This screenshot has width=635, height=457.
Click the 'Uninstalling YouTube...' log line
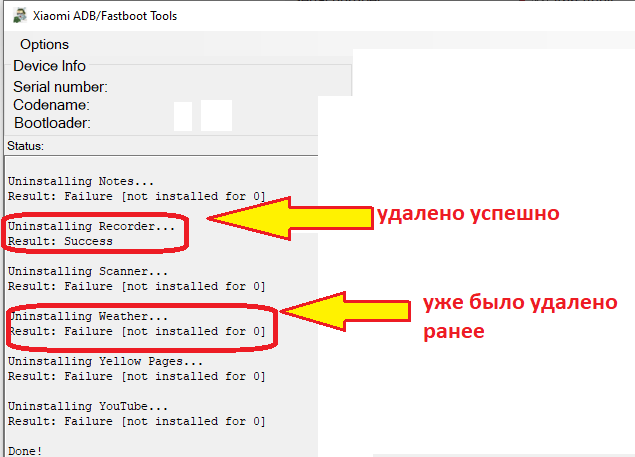coord(87,406)
